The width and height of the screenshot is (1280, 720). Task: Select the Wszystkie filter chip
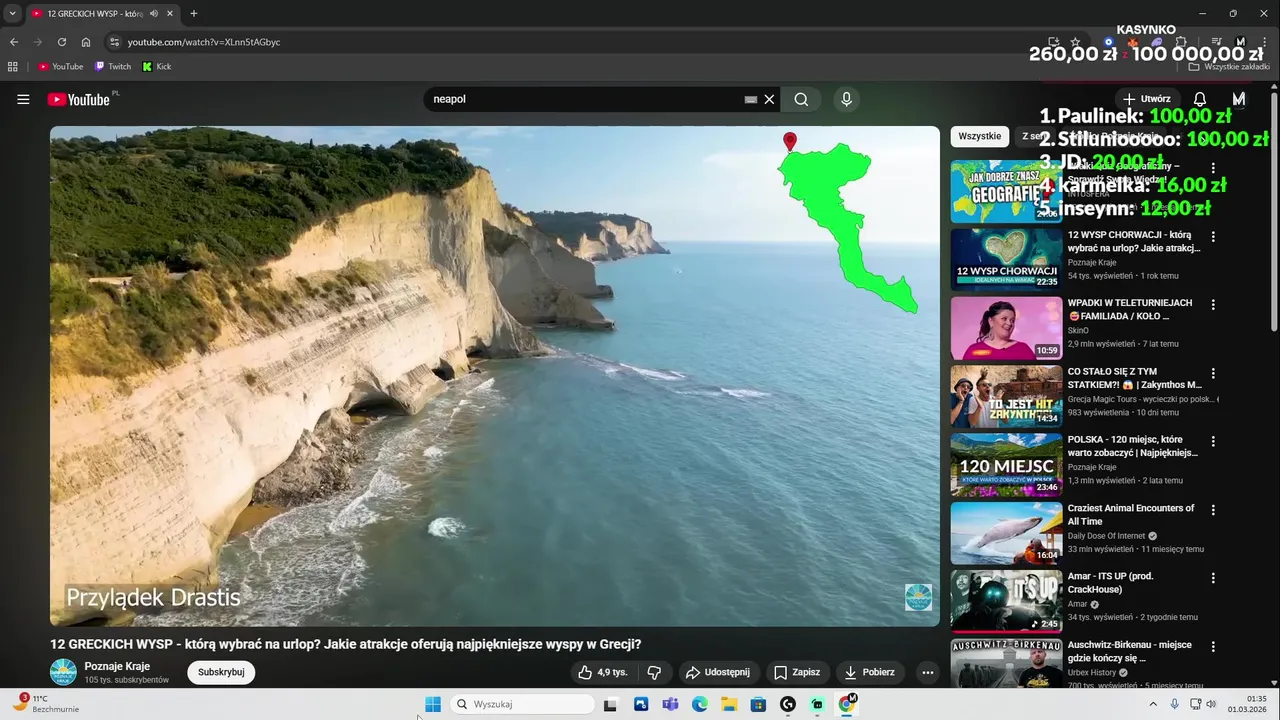(x=979, y=136)
